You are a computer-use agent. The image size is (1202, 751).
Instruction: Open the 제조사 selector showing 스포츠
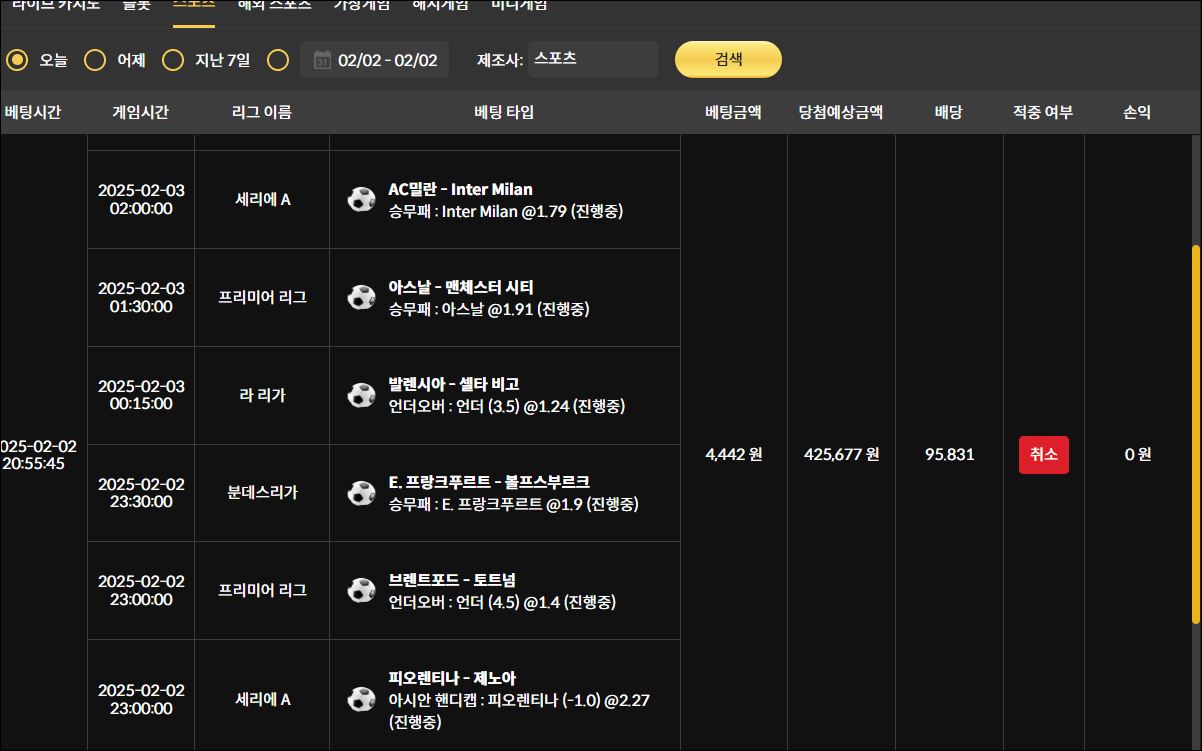click(x=592, y=59)
